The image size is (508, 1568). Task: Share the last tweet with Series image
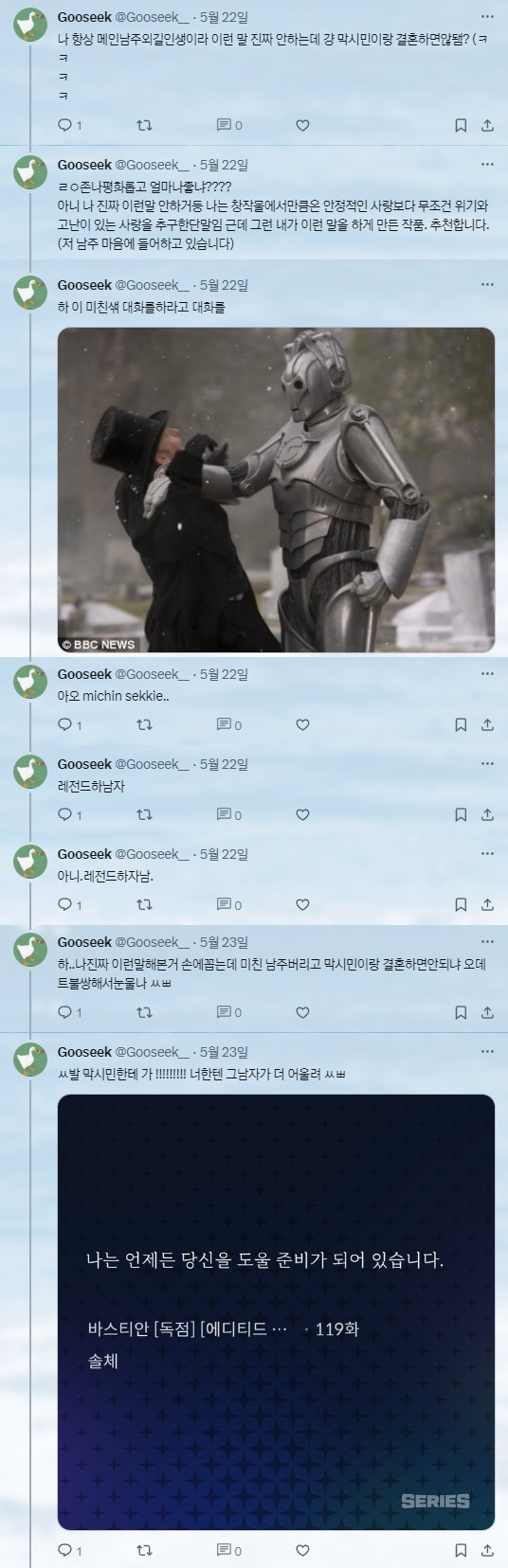[487, 1550]
